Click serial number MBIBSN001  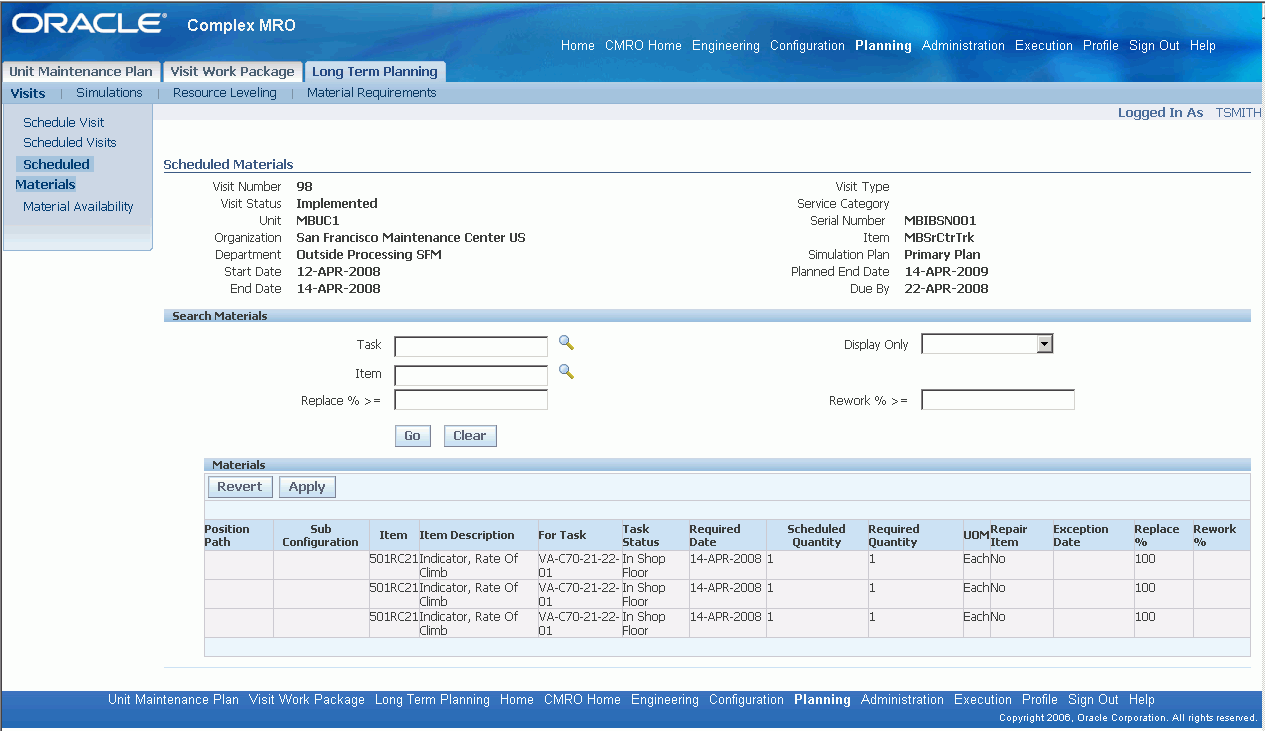pyautogui.click(x=940, y=220)
